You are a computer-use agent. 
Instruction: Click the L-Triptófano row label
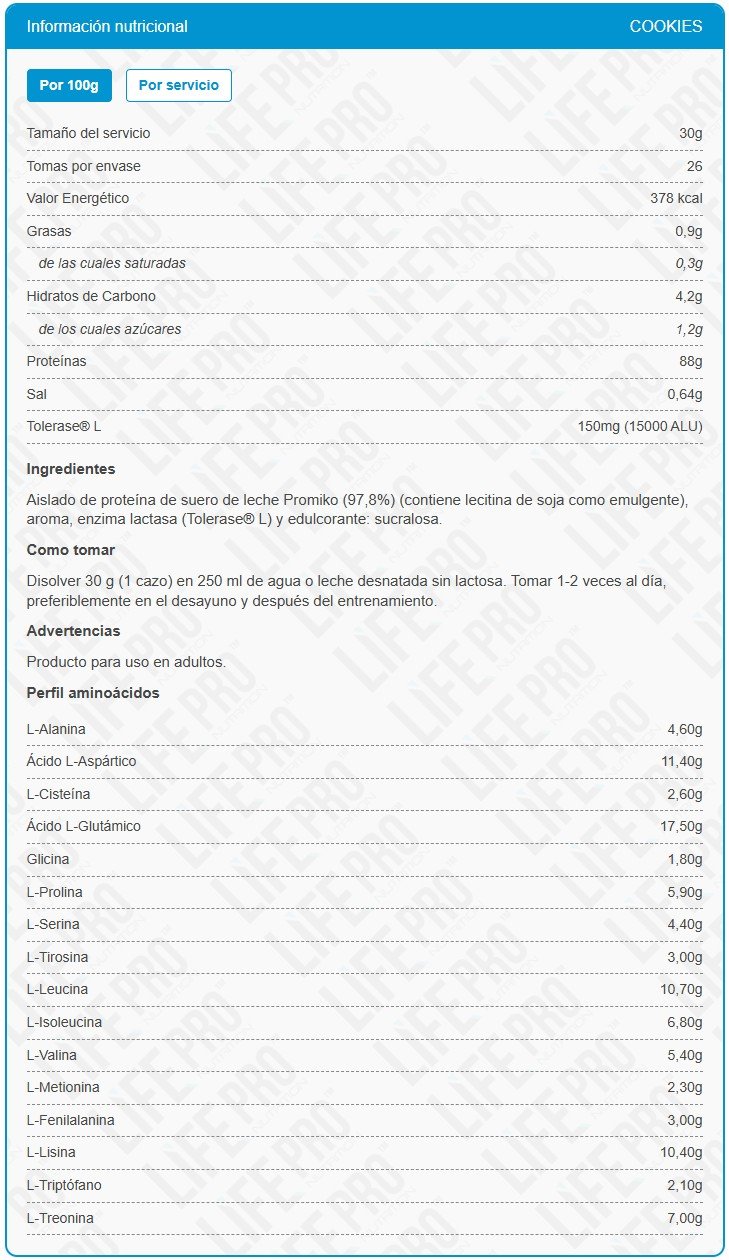(x=64, y=1185)
